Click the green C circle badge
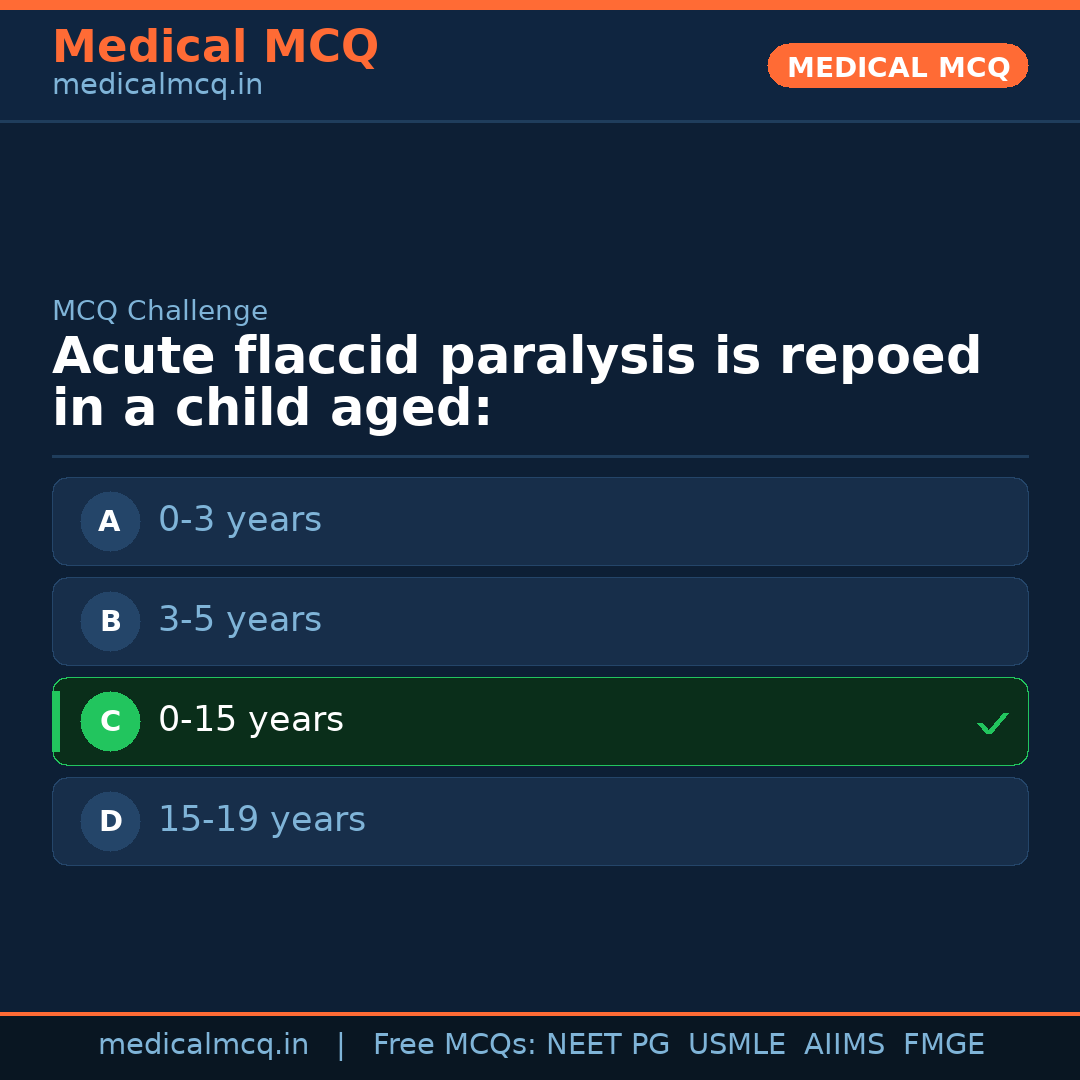 pyautogui.click(x=110, y=721)
